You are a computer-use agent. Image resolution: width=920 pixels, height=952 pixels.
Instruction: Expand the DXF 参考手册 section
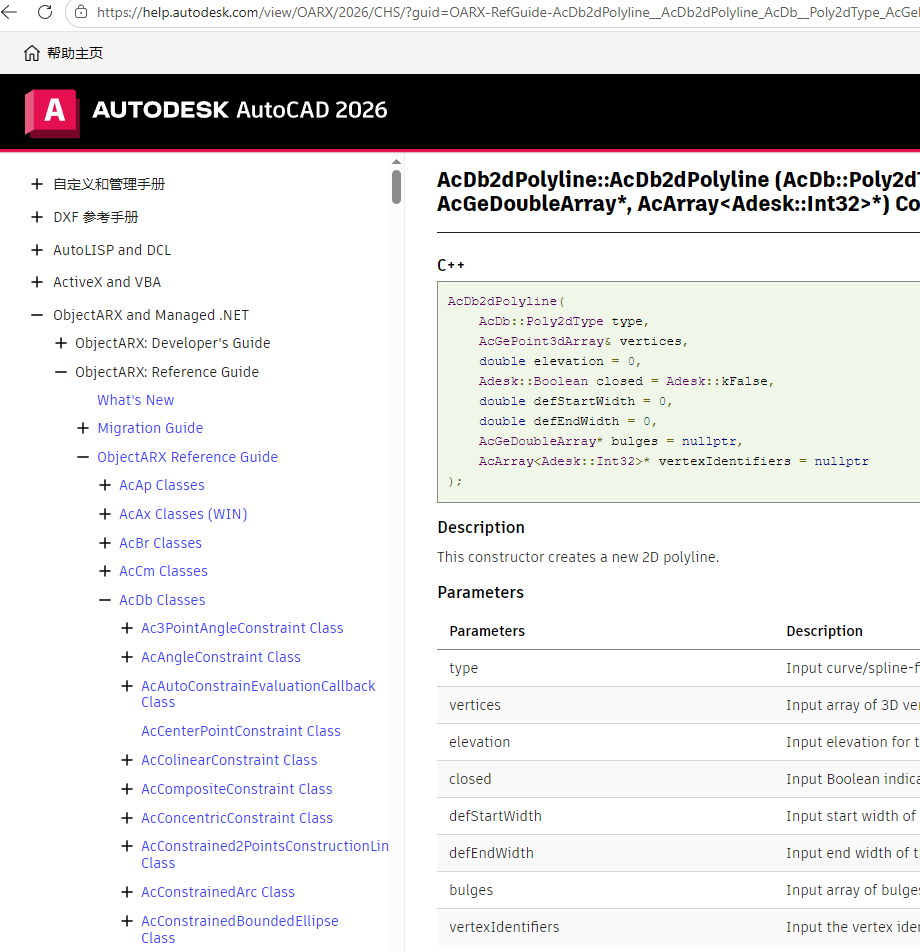pyautogui.click(x=37, y=217)
